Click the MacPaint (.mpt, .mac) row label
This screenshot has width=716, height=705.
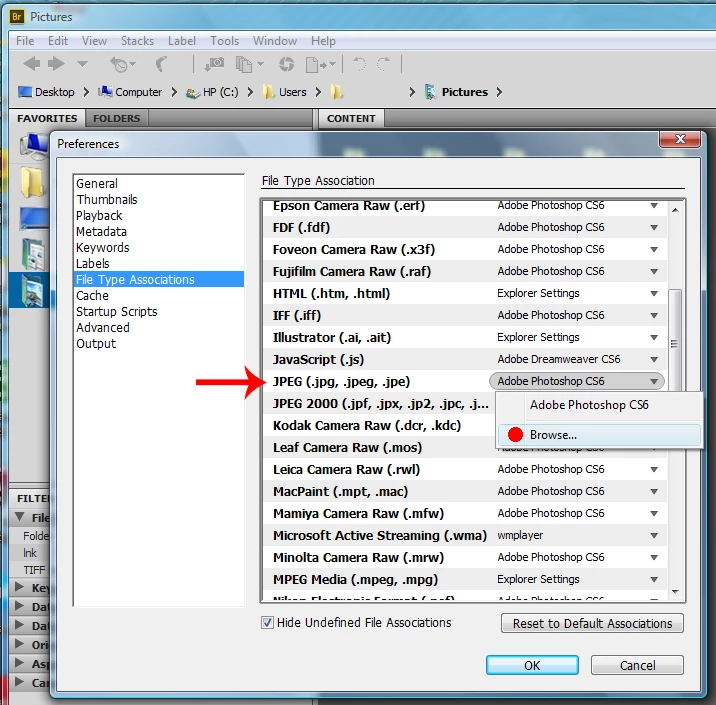340,491
